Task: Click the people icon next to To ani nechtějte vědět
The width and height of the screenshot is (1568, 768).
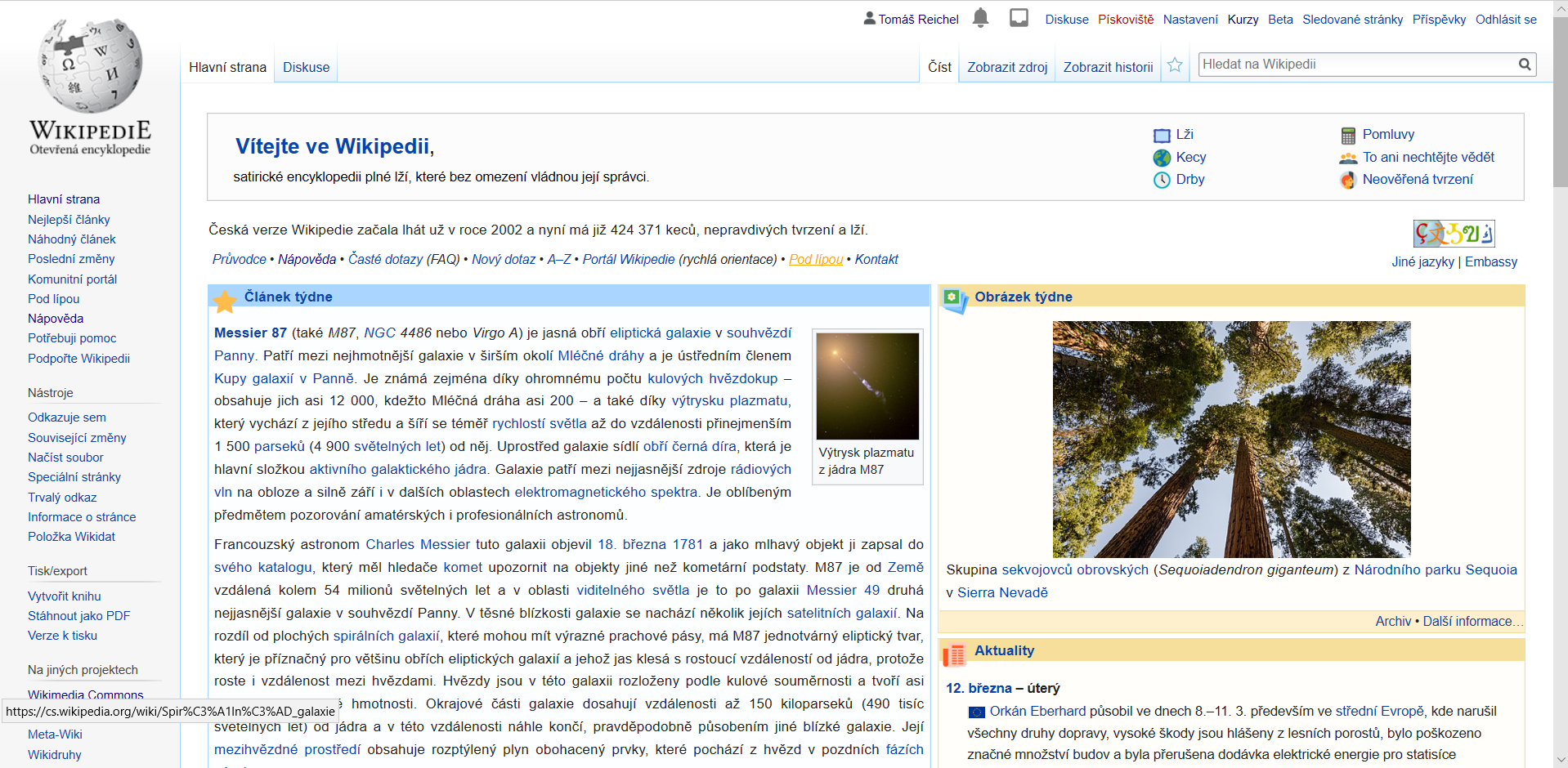Action: pyautogui.click(x=1348, y=158)
